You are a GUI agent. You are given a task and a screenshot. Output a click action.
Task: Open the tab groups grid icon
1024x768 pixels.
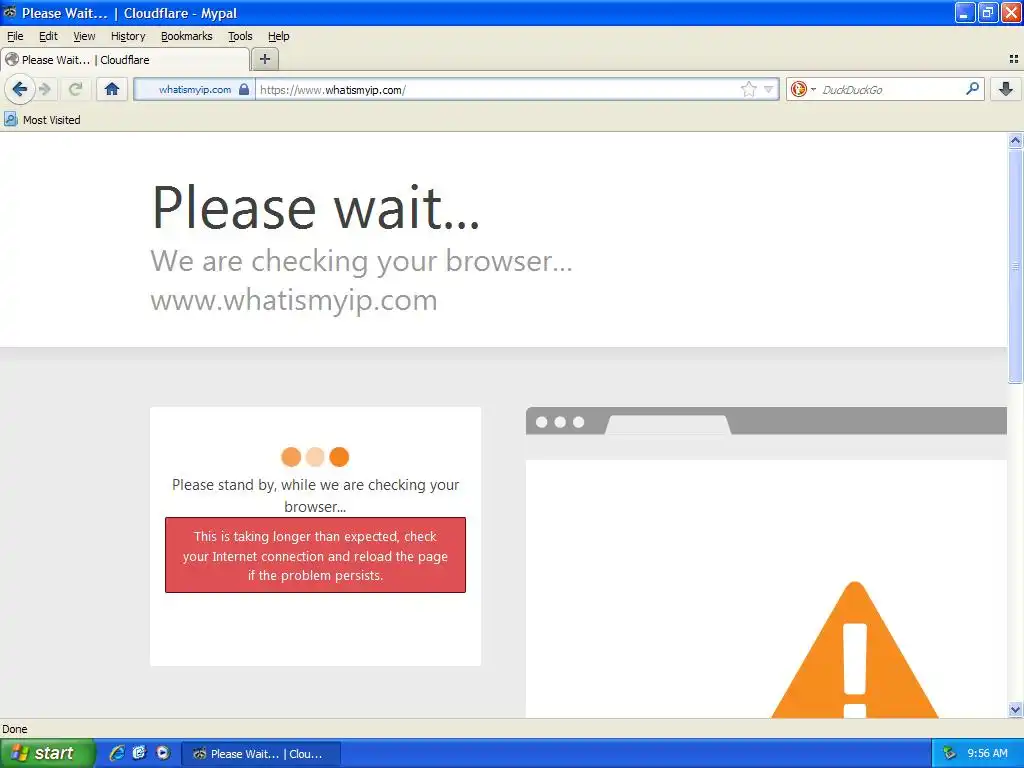1014,59
